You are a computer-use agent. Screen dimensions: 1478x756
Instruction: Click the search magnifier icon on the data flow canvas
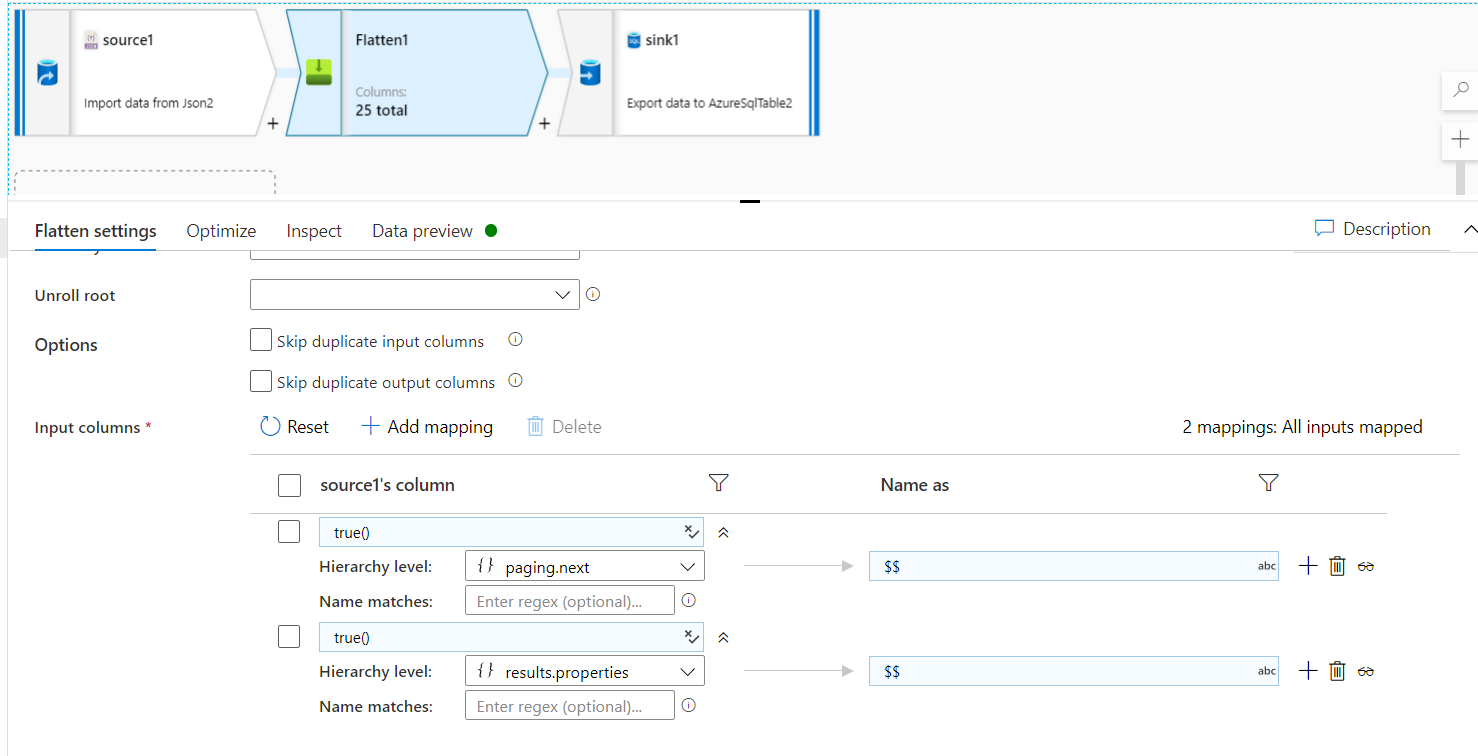(x=1461, y=90)
